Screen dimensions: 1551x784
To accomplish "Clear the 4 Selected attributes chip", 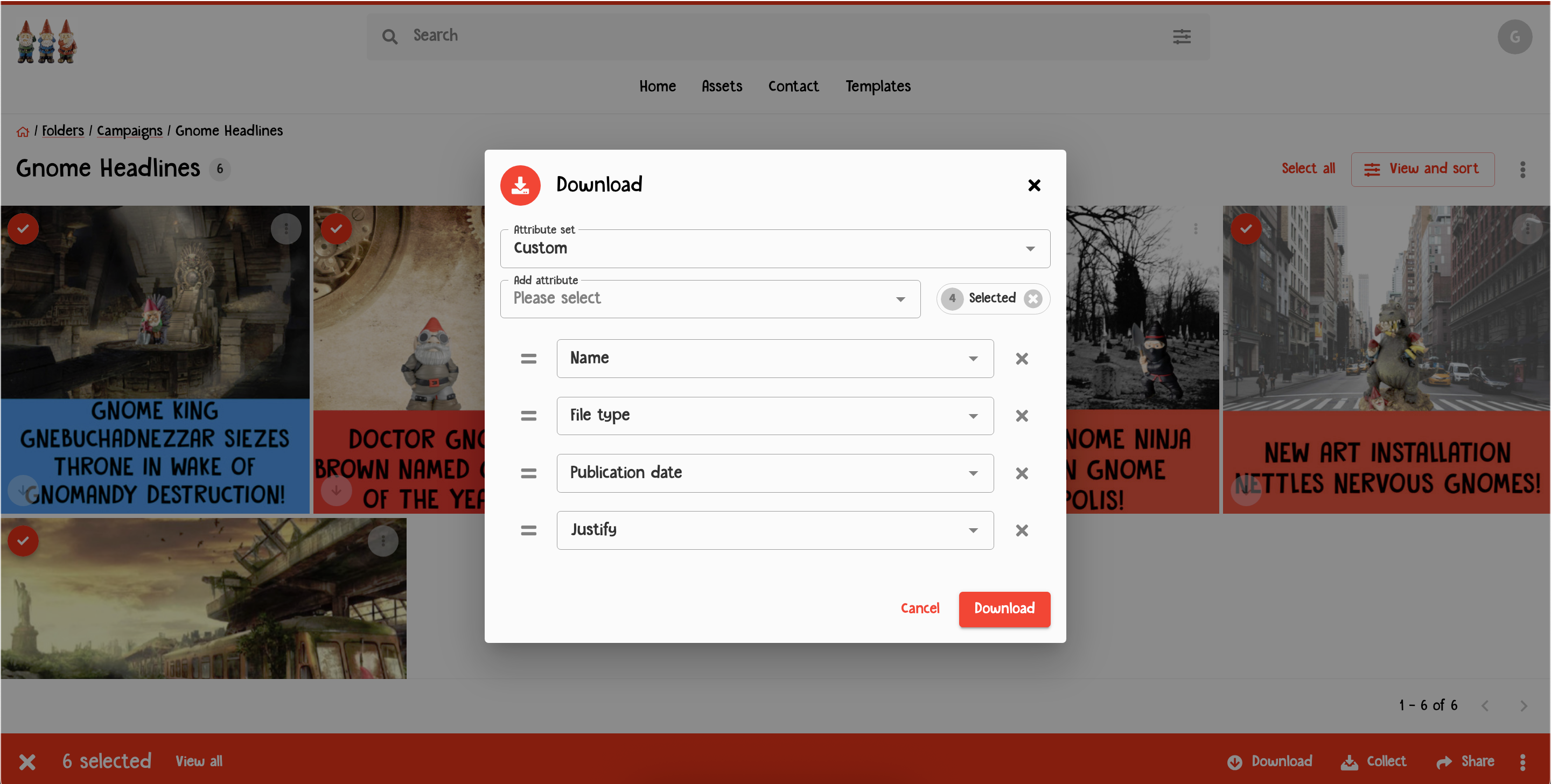I will pyautogui.click(x=1032, y=299).
